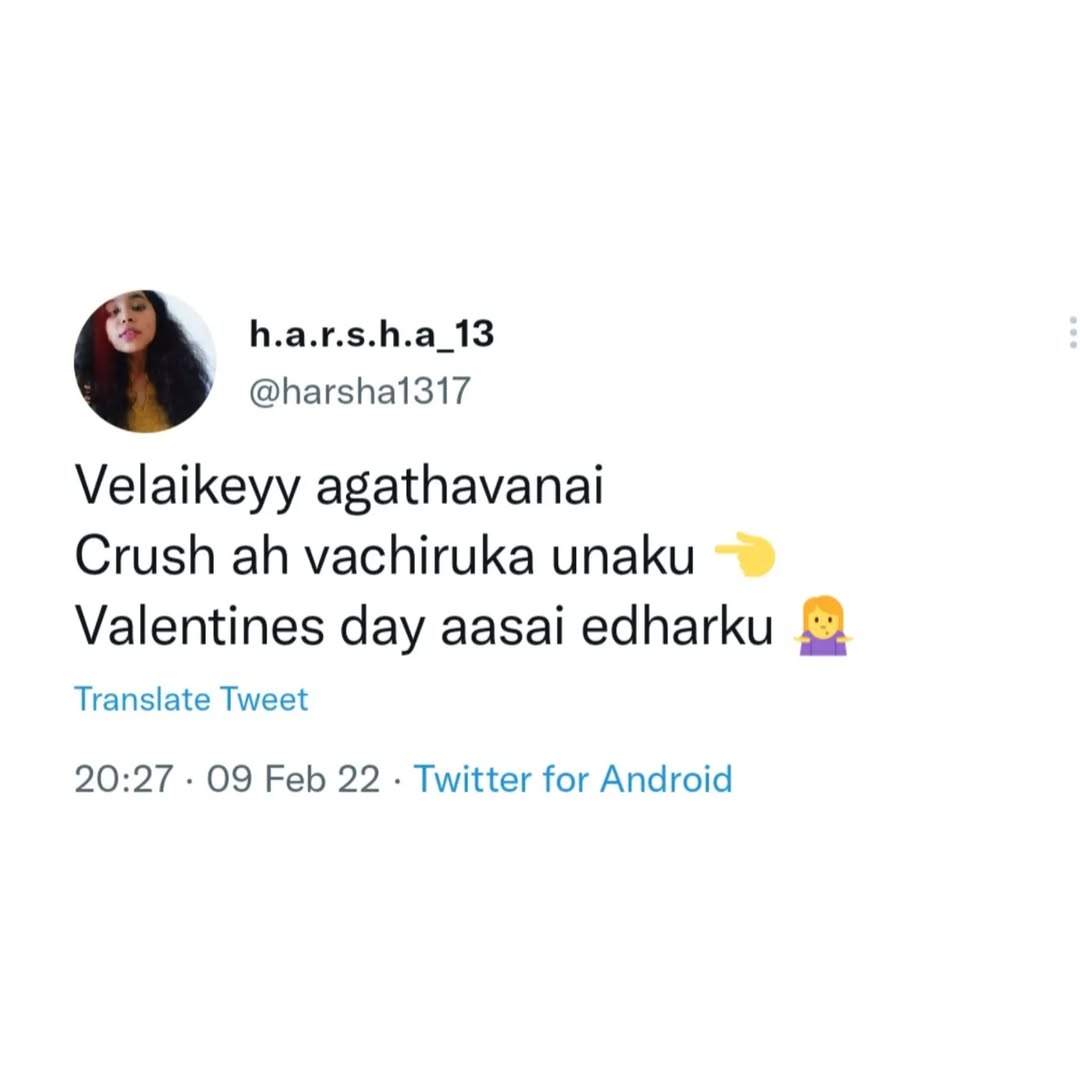This screenshot has width=1080, height=1080.
Task: Click the display name h.a.r.s.h.a_13
Action: click(x=371, y=334)
